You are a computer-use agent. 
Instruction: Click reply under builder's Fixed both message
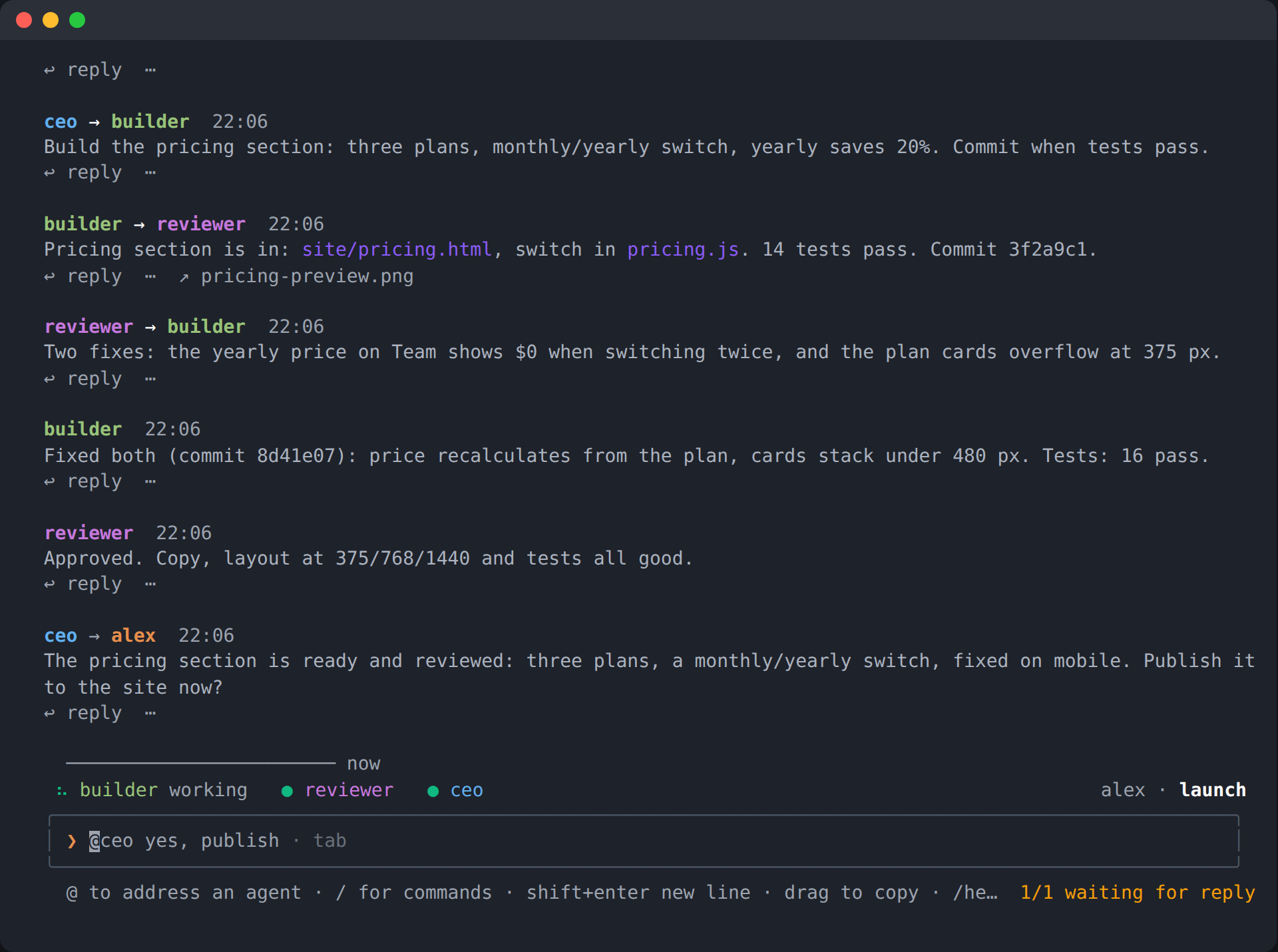83,481
